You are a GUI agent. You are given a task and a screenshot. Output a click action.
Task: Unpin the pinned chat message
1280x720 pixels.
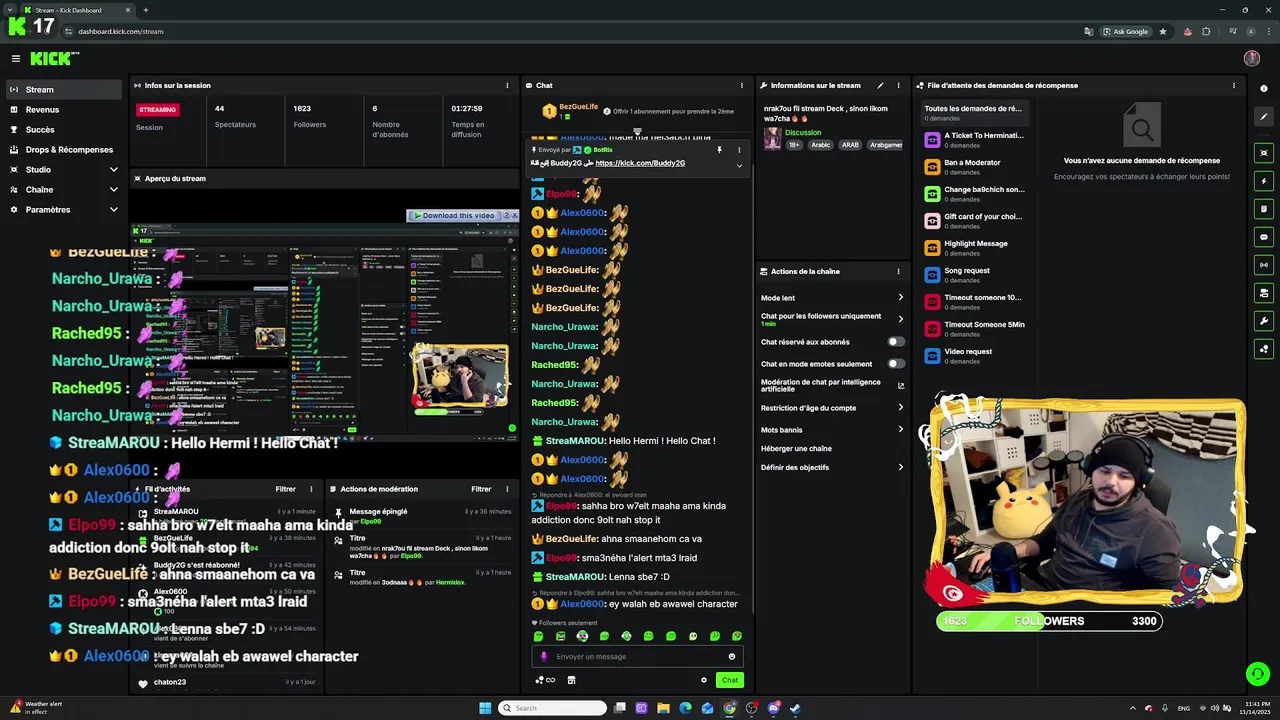(719, 150)
